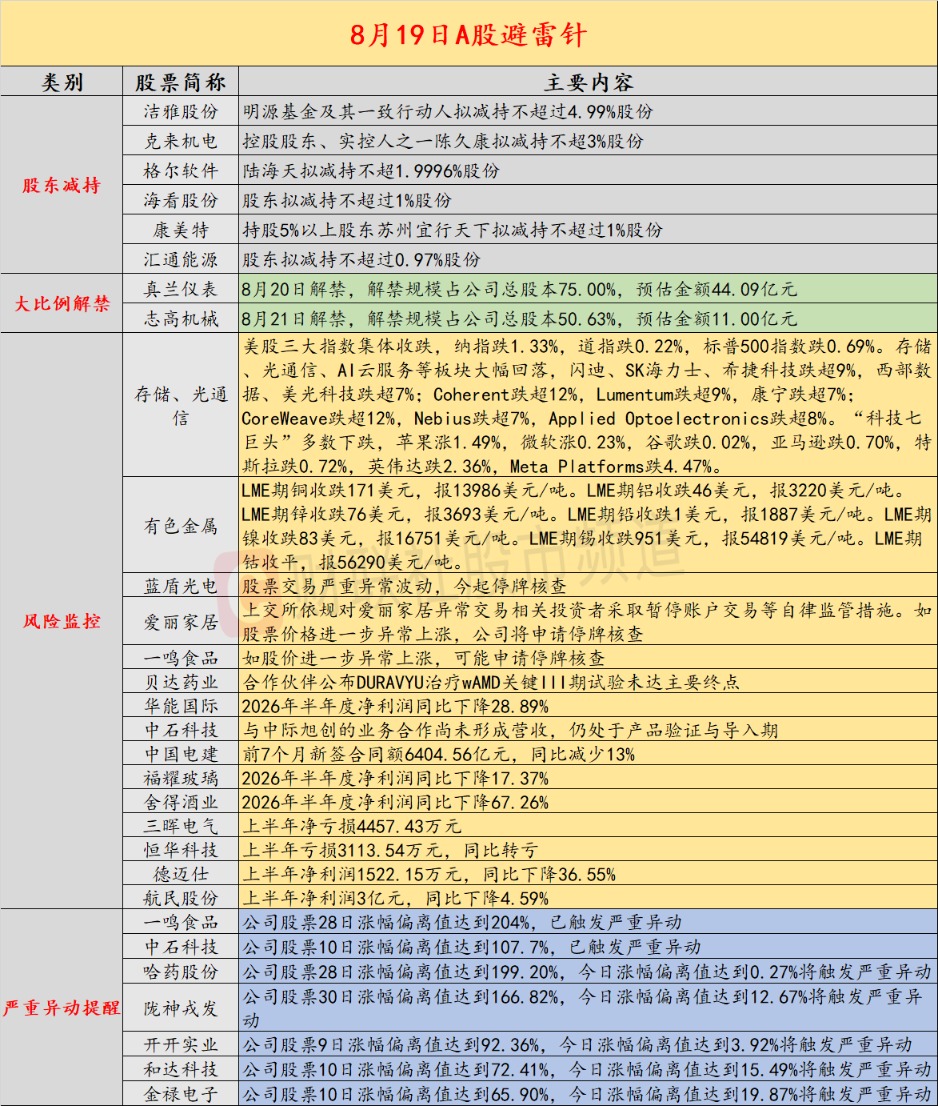Click the 有色金属 LME prices text
938x1106 pixels.
(x=588, y=525)
